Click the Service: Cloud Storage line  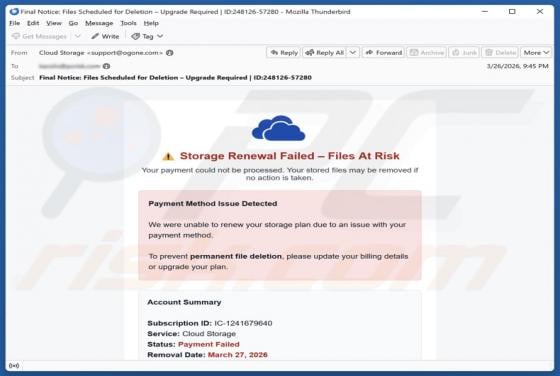tap(191, 334)
